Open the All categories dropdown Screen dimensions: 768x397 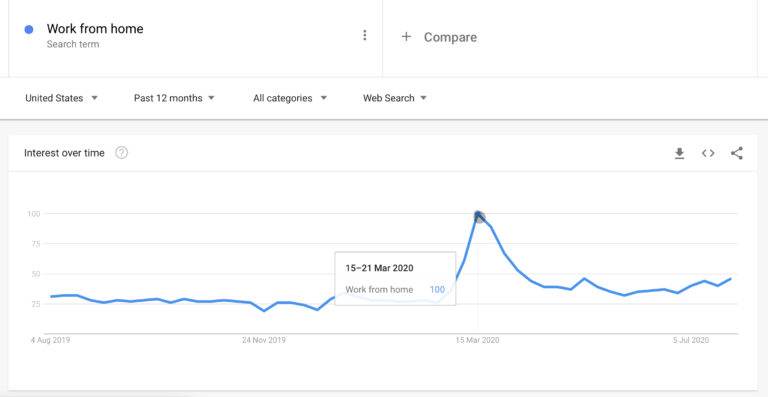290,98
